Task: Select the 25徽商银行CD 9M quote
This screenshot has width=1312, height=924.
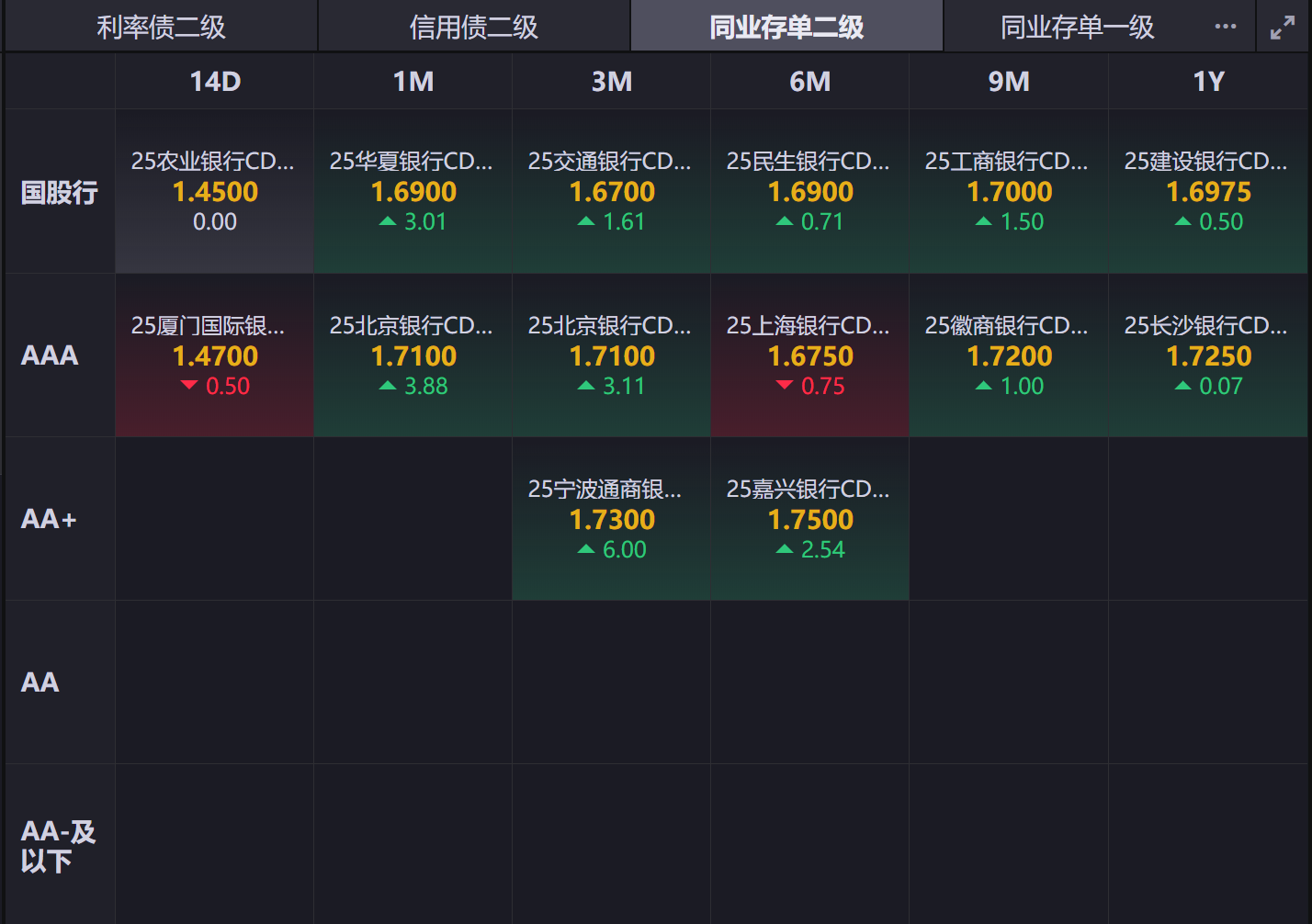Action: coord(1008,355)
